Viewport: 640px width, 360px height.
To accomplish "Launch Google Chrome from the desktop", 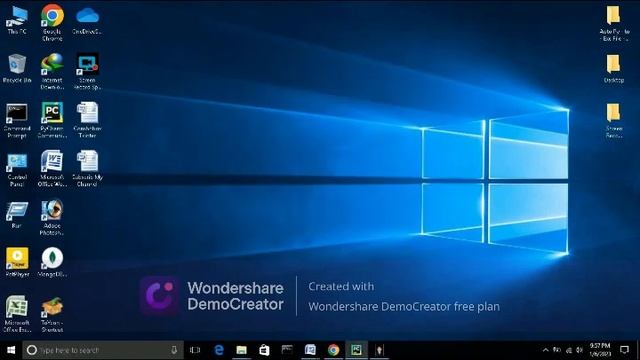I will click(52, 23).
